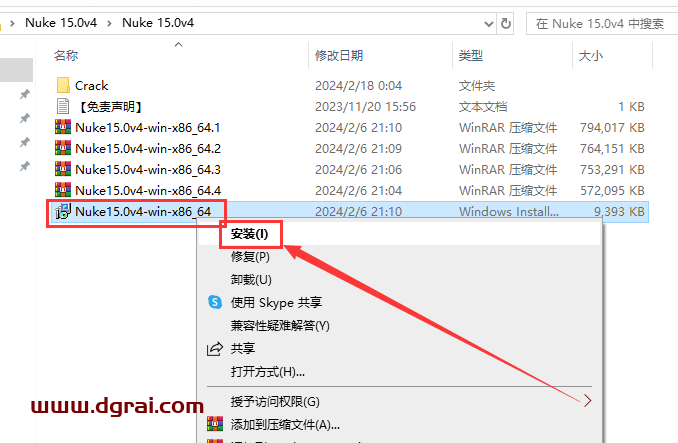Choose 安装(I) from the context menu
This screenshot has width=678, height=443.
pyautogui.click(x=249, y=234)
